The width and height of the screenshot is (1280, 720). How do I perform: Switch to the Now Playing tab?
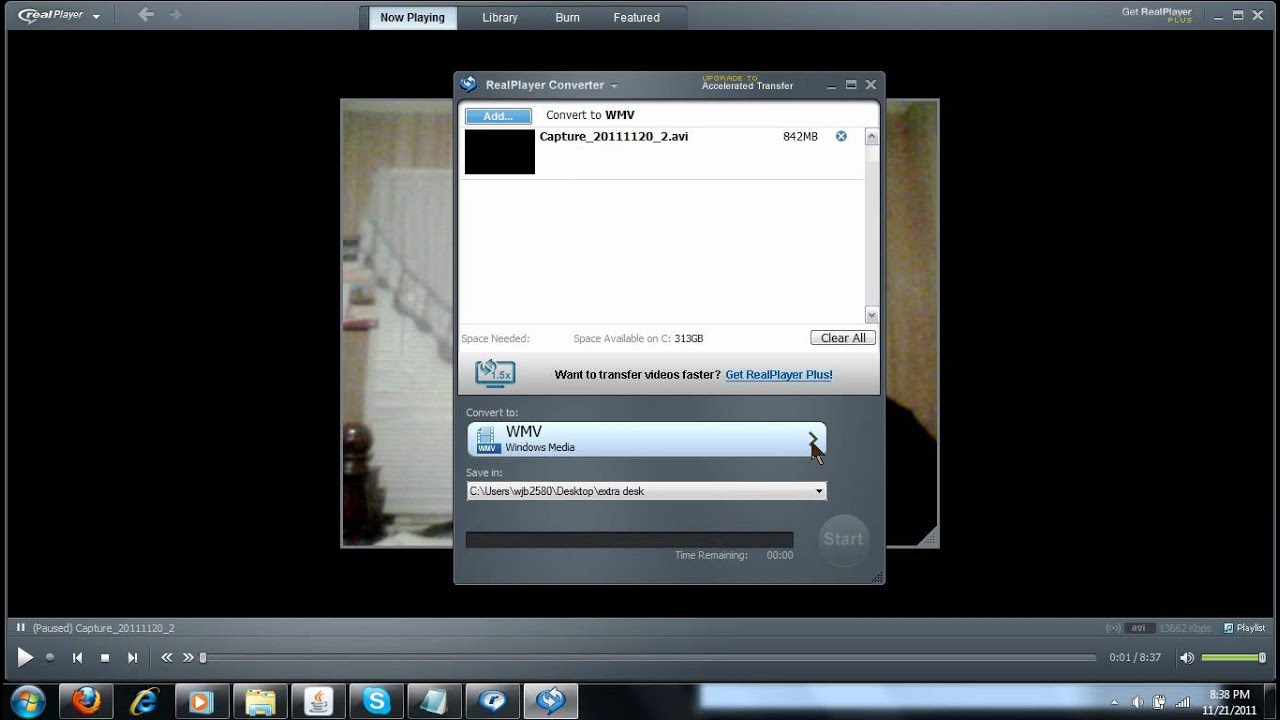pos(412,17)
